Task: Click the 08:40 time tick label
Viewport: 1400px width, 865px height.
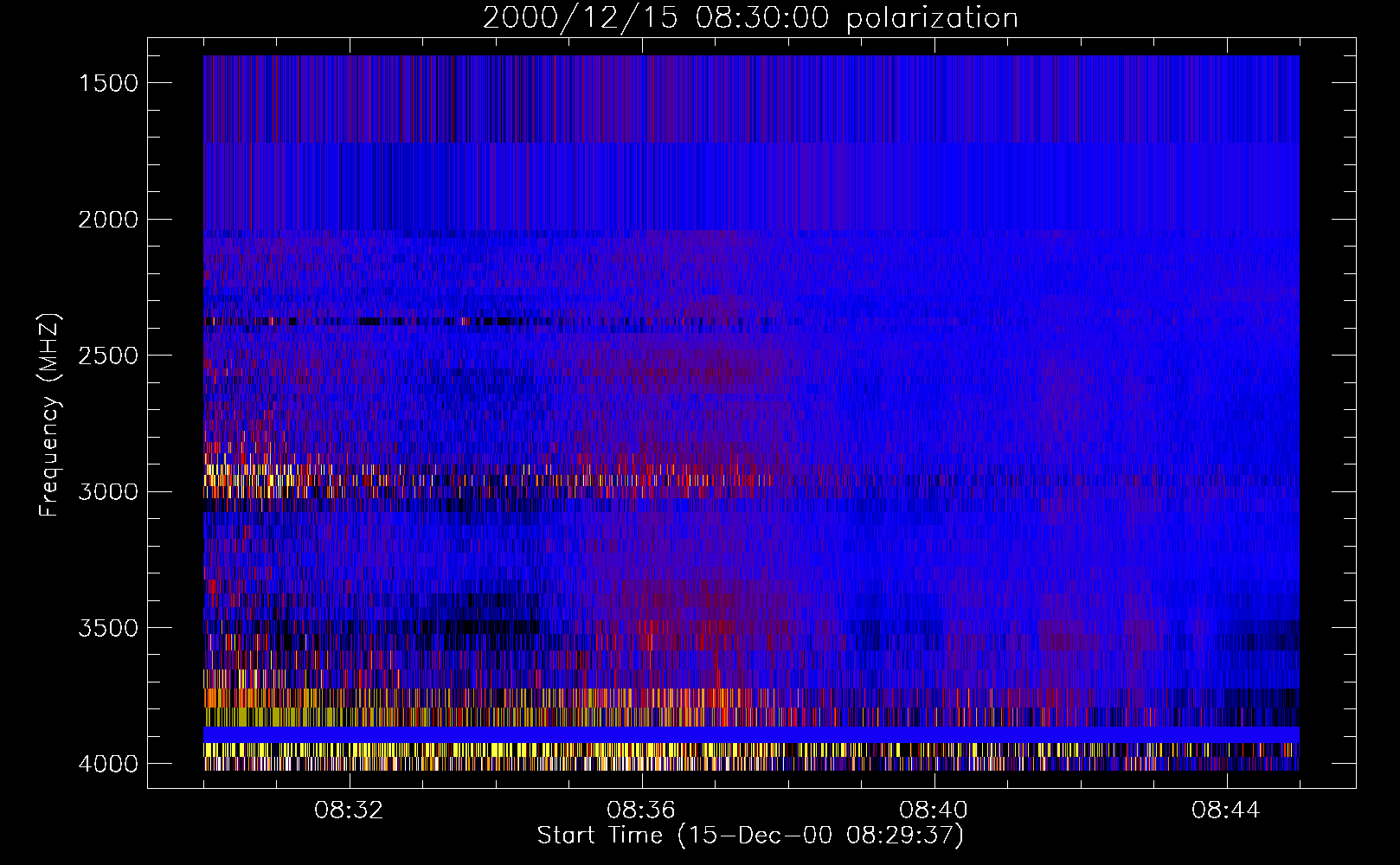Action: coord(934,811)
